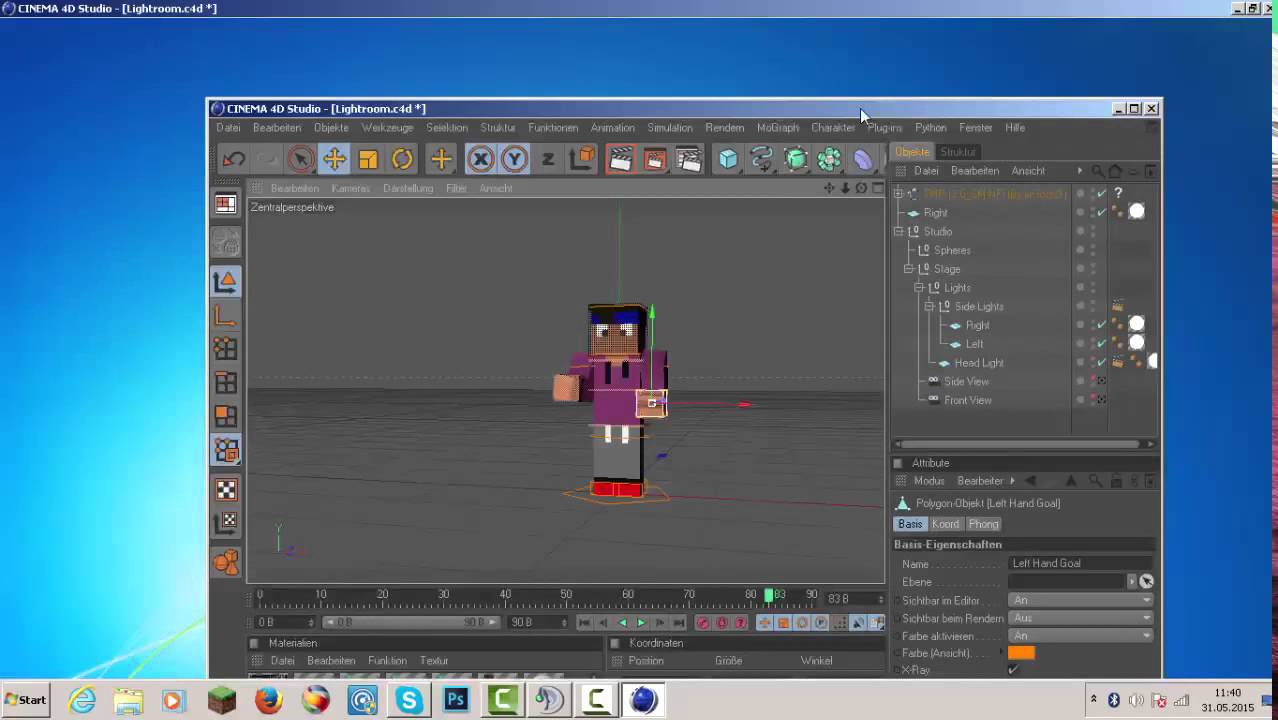This screenshot has height=720, width=1278.
Task: Open the MoGraph menu
Action: pyautogui.click(x=778, y=128)
